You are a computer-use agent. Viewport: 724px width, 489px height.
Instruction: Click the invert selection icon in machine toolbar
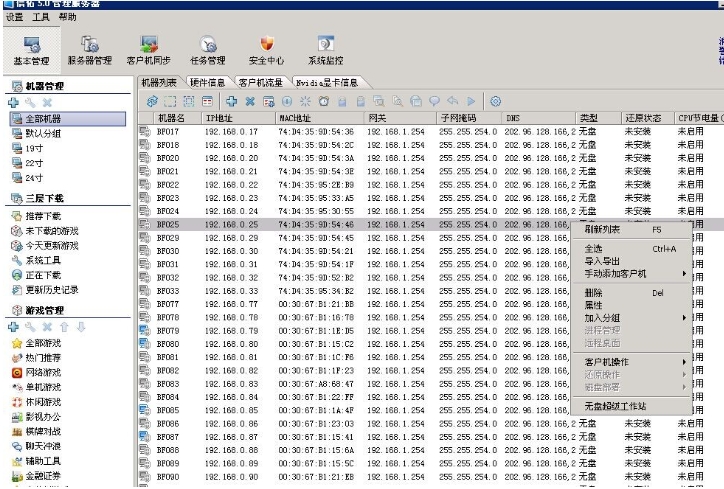189,101
